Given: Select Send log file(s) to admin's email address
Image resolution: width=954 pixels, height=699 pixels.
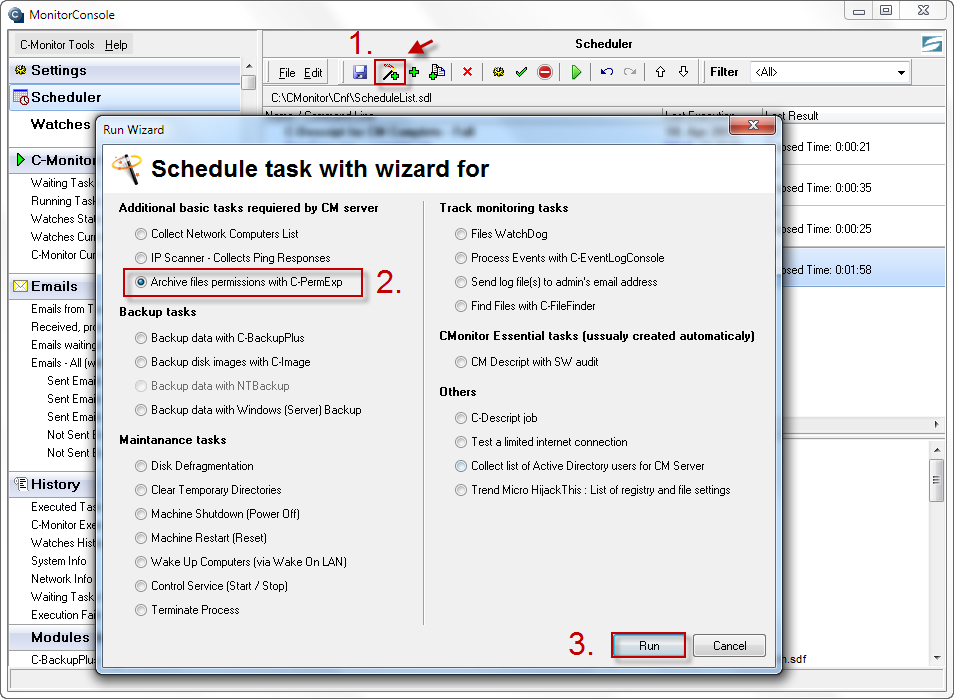Looking at the screenshot, I should 557,282.
